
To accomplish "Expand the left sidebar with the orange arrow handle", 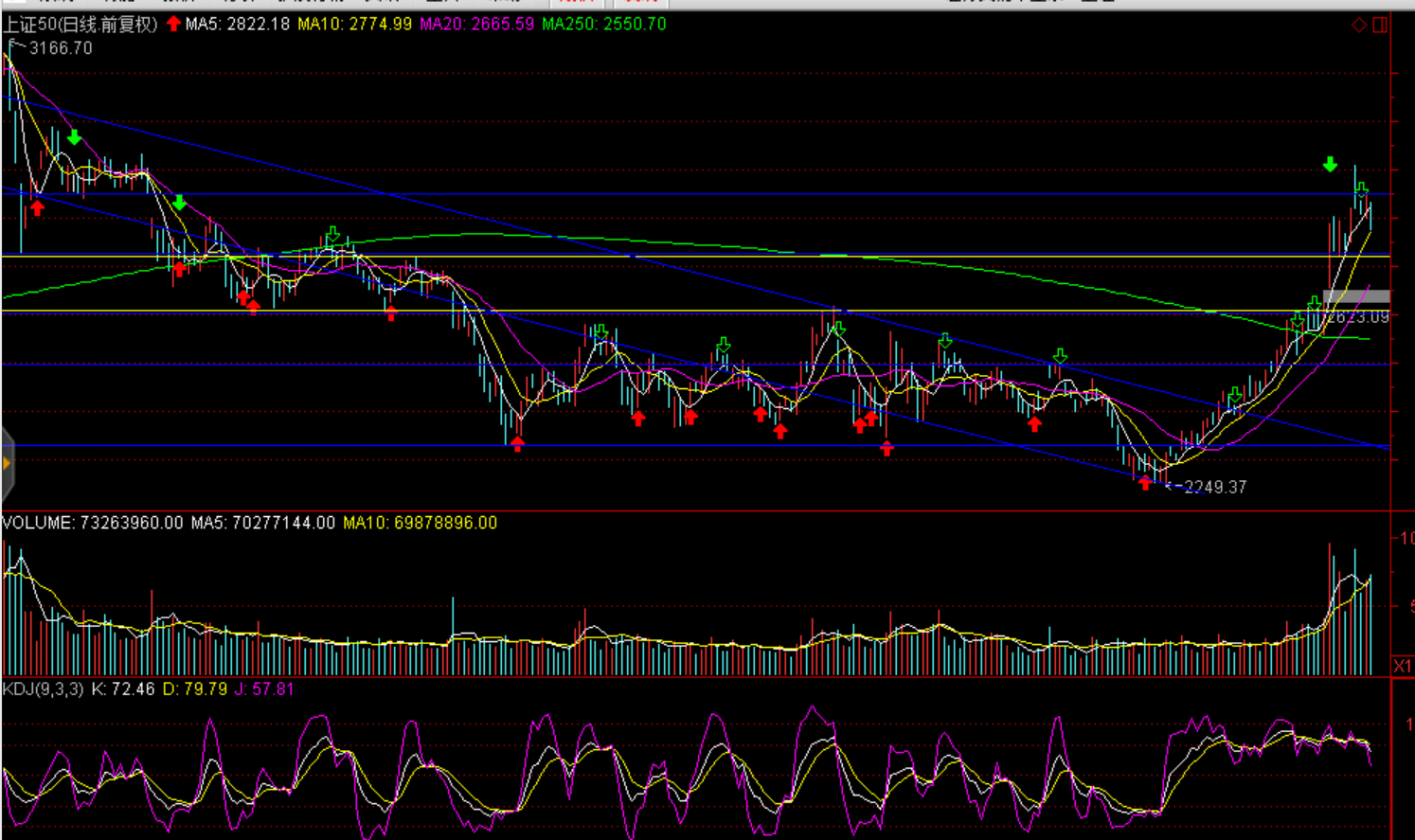I will 7,463.
